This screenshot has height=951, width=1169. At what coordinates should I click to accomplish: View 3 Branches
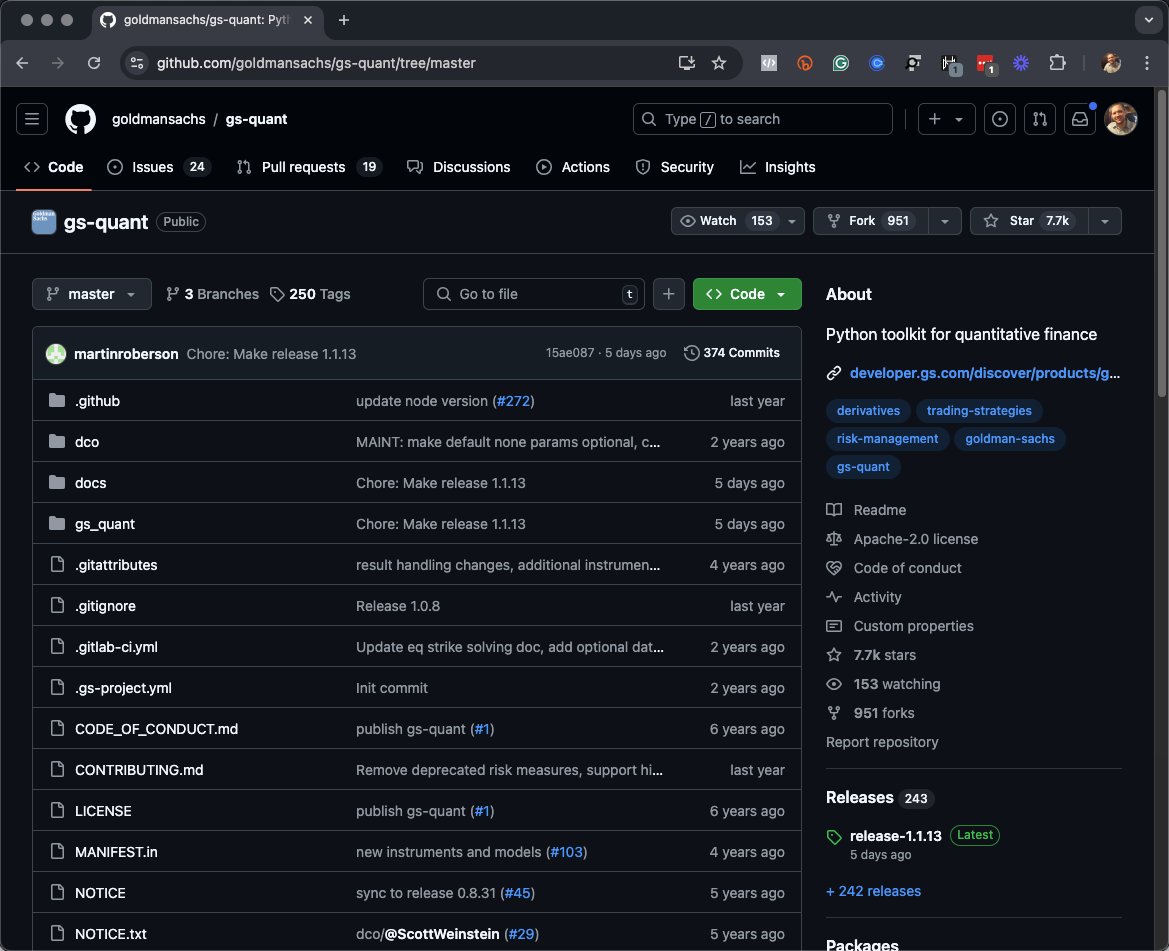212,294
